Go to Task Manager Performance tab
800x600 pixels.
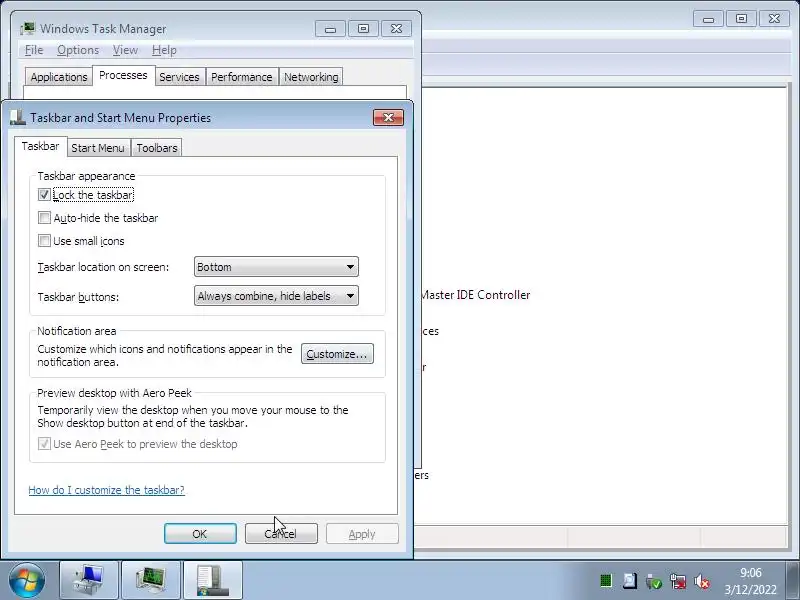click(x=241, y=77)
